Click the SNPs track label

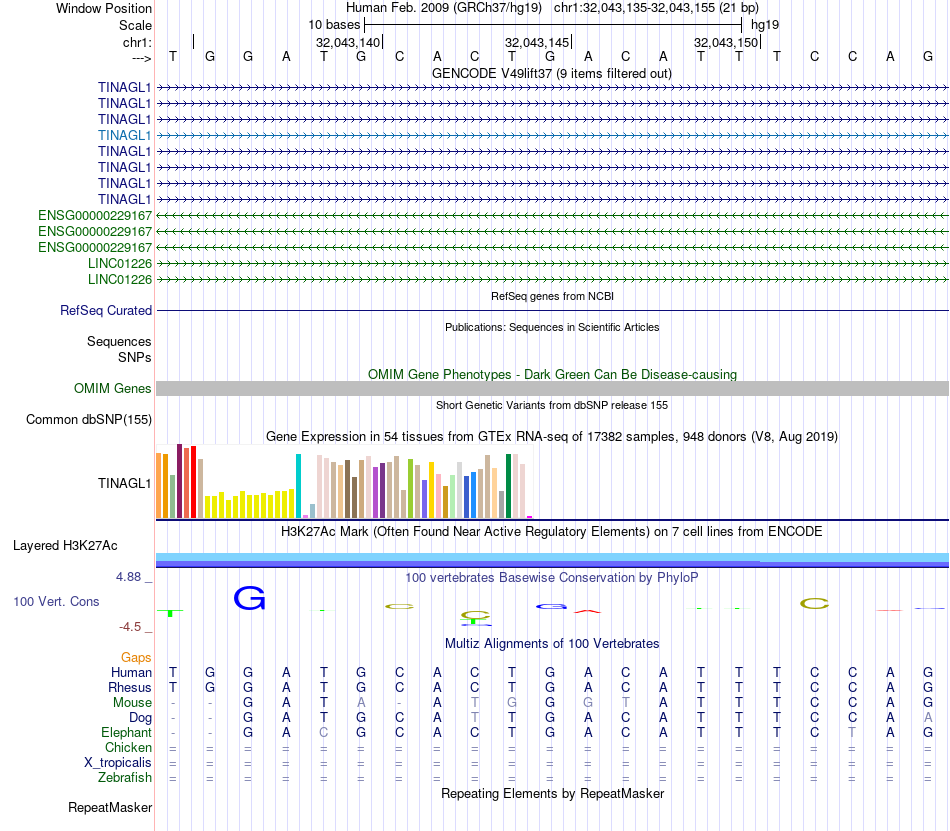tap(135, 357)
